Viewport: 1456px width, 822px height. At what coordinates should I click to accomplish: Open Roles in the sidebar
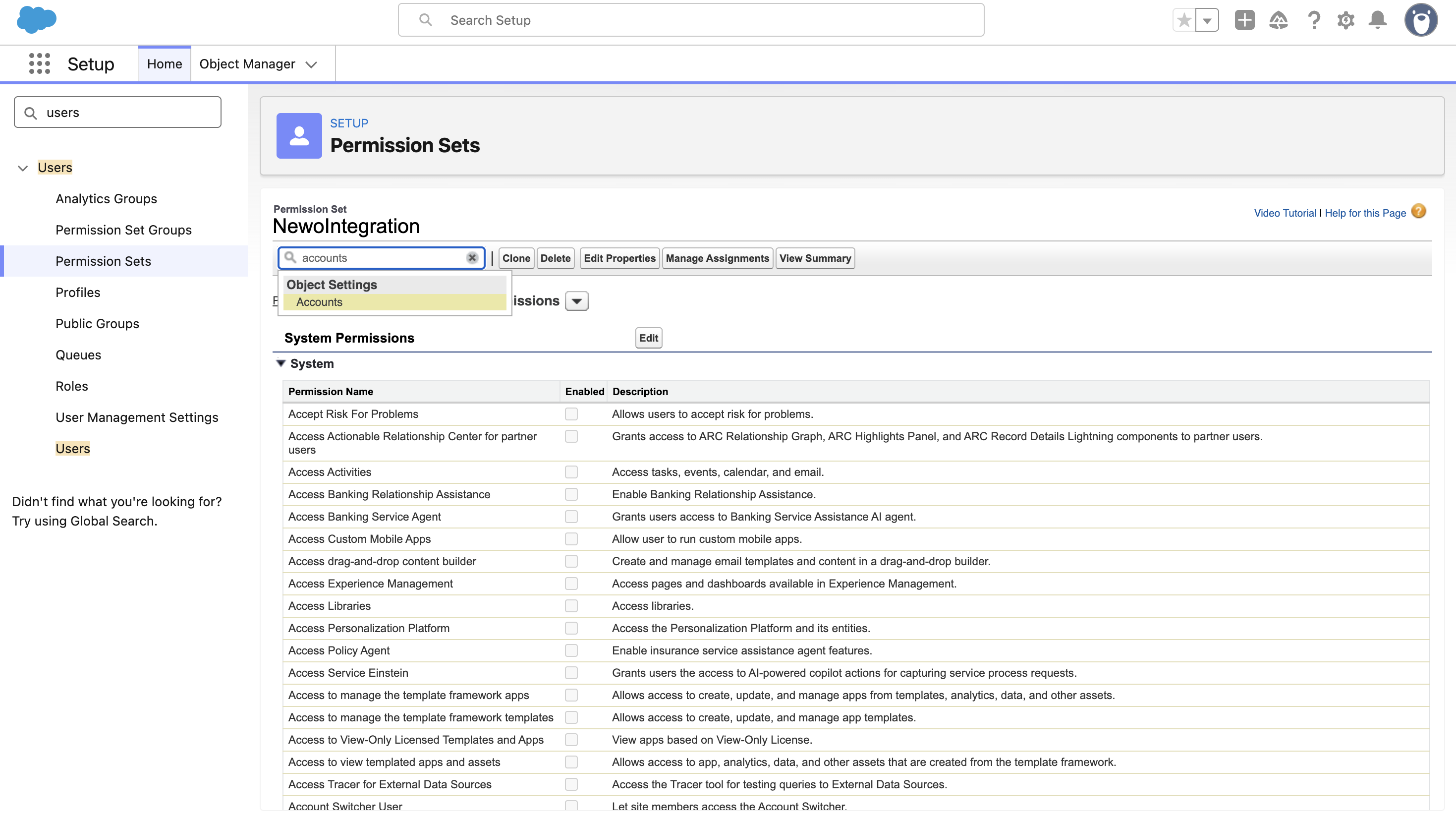pos(72,386)
